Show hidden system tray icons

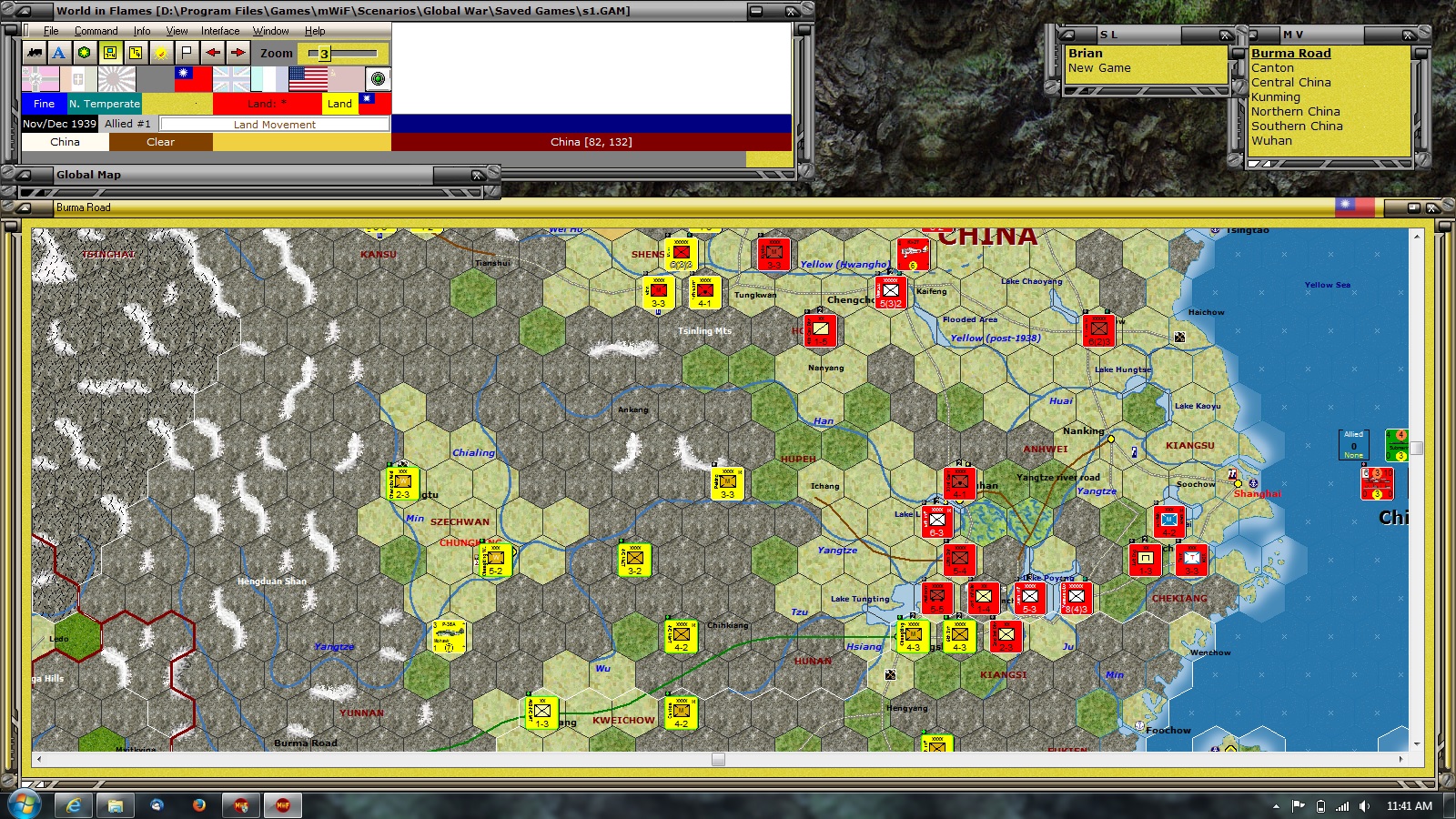(1276, 806)
